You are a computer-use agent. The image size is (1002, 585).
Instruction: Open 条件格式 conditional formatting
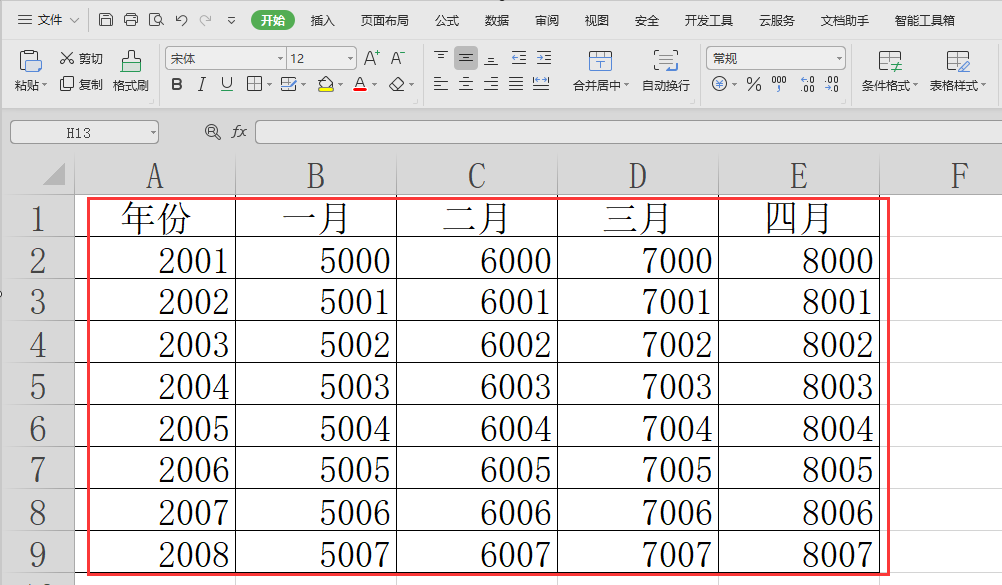pyautogui.click(x=890, y=70)
